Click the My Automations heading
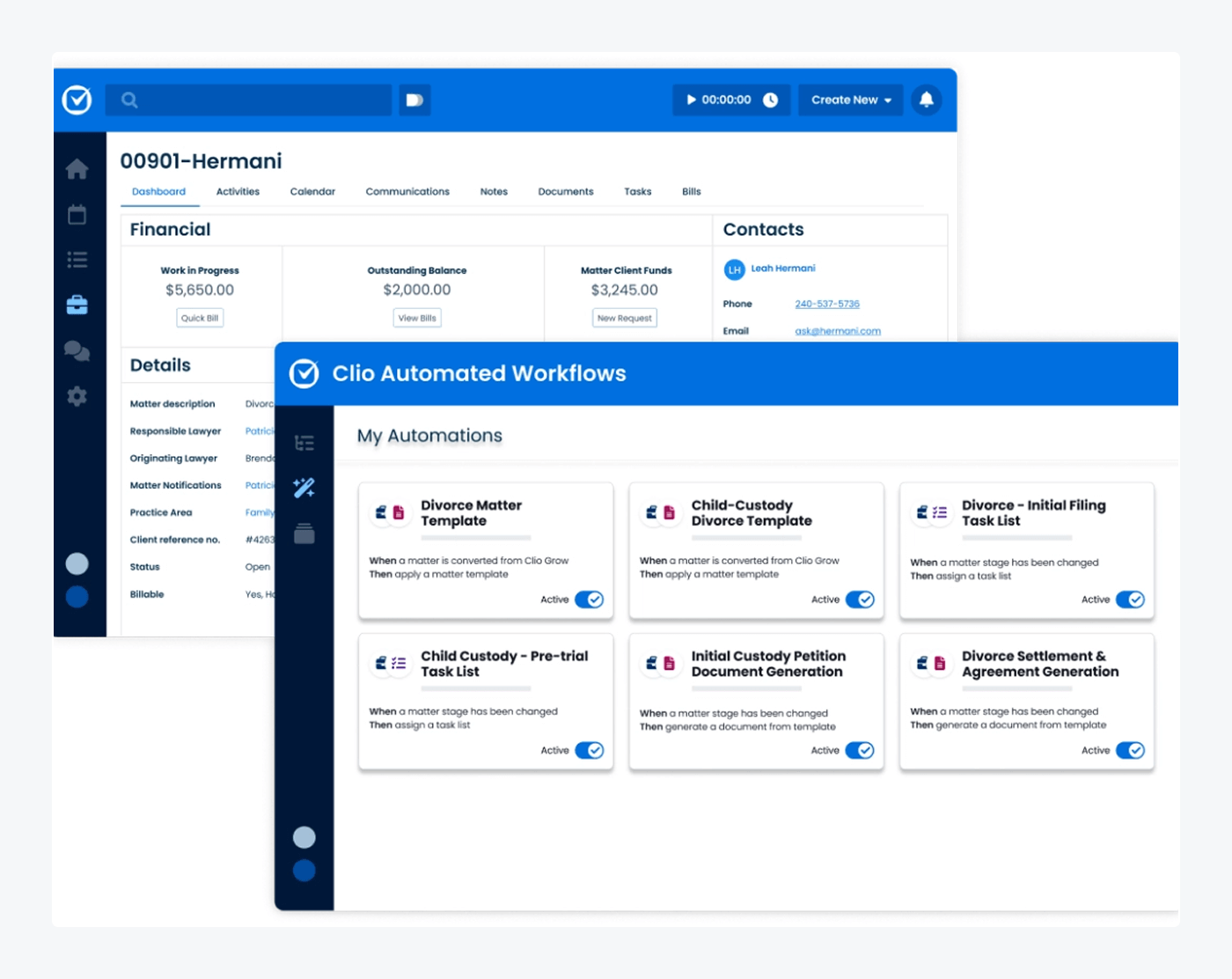 [x=429, y=436]
